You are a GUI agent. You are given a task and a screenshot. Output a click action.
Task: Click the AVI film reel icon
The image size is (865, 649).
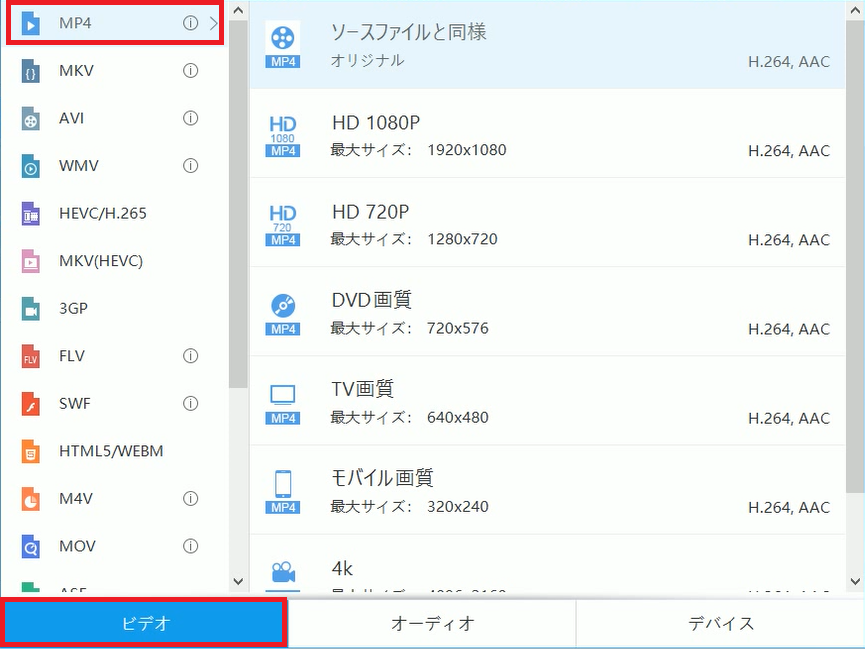tap(31, 119)
